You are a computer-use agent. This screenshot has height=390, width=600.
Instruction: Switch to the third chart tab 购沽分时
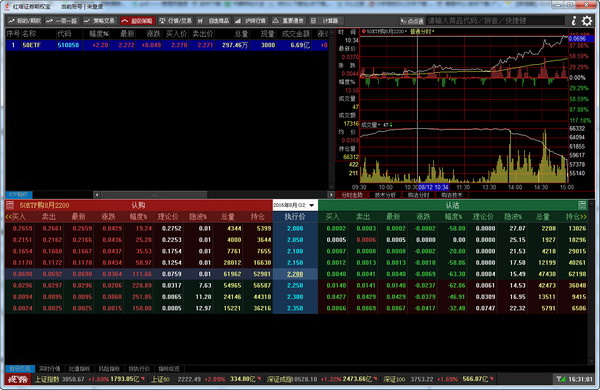pos(418,195)
